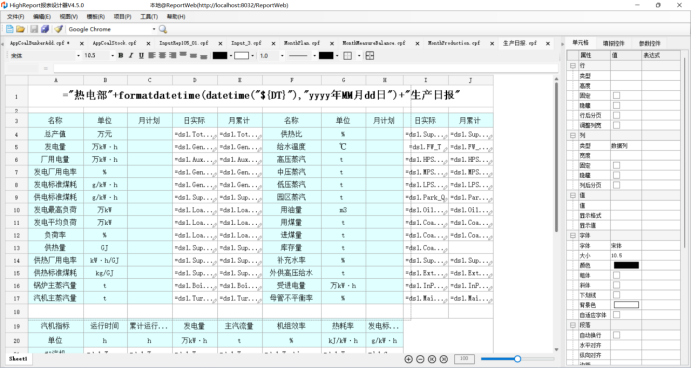Align cell content to vertical middle
Screen dimensions: 692x368
point(193,56)
